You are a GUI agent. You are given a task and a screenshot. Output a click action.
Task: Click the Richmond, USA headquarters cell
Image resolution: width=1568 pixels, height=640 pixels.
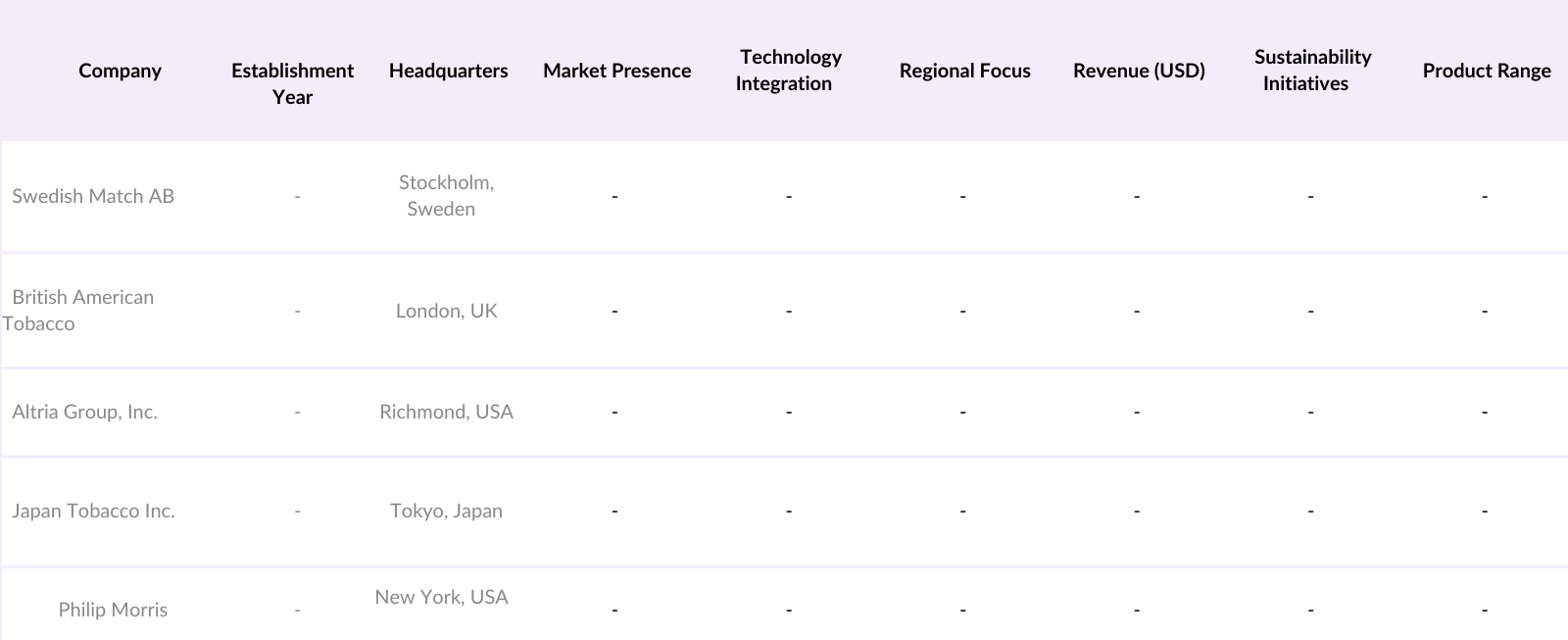pos(446,412)
